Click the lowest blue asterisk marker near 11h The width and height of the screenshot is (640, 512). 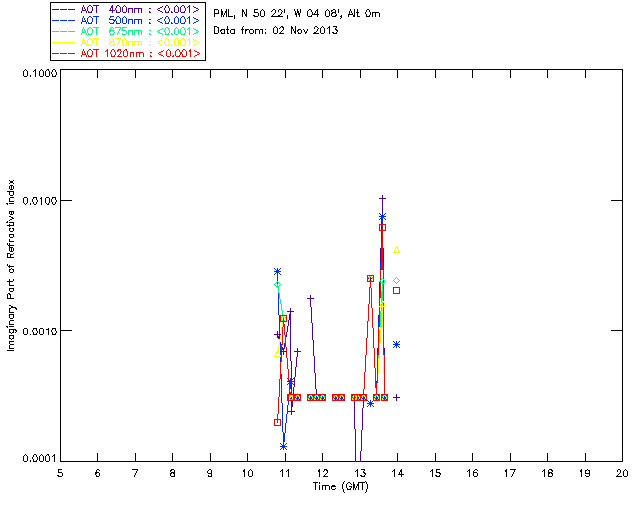[284, 446]
